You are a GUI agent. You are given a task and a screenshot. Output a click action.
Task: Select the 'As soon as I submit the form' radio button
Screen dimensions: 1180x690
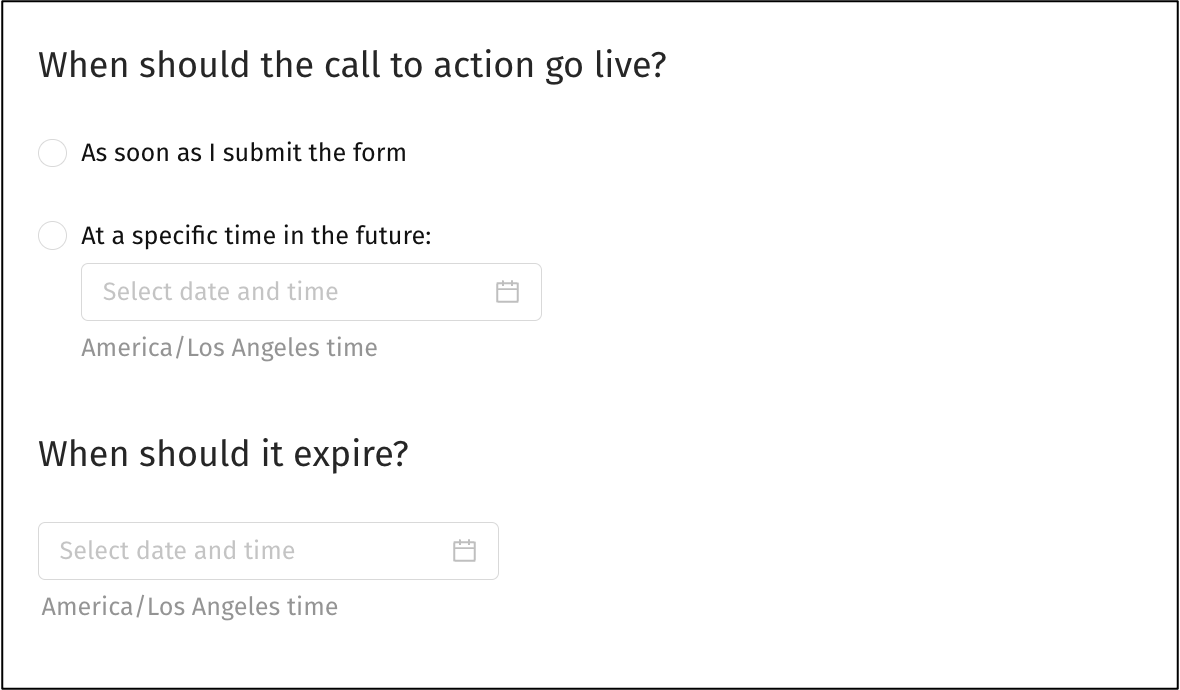click(52, 153)
